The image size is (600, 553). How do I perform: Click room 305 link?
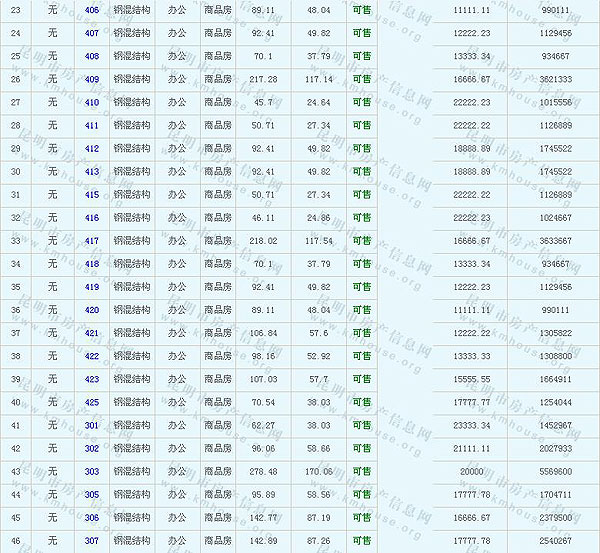tap(92, 494)
